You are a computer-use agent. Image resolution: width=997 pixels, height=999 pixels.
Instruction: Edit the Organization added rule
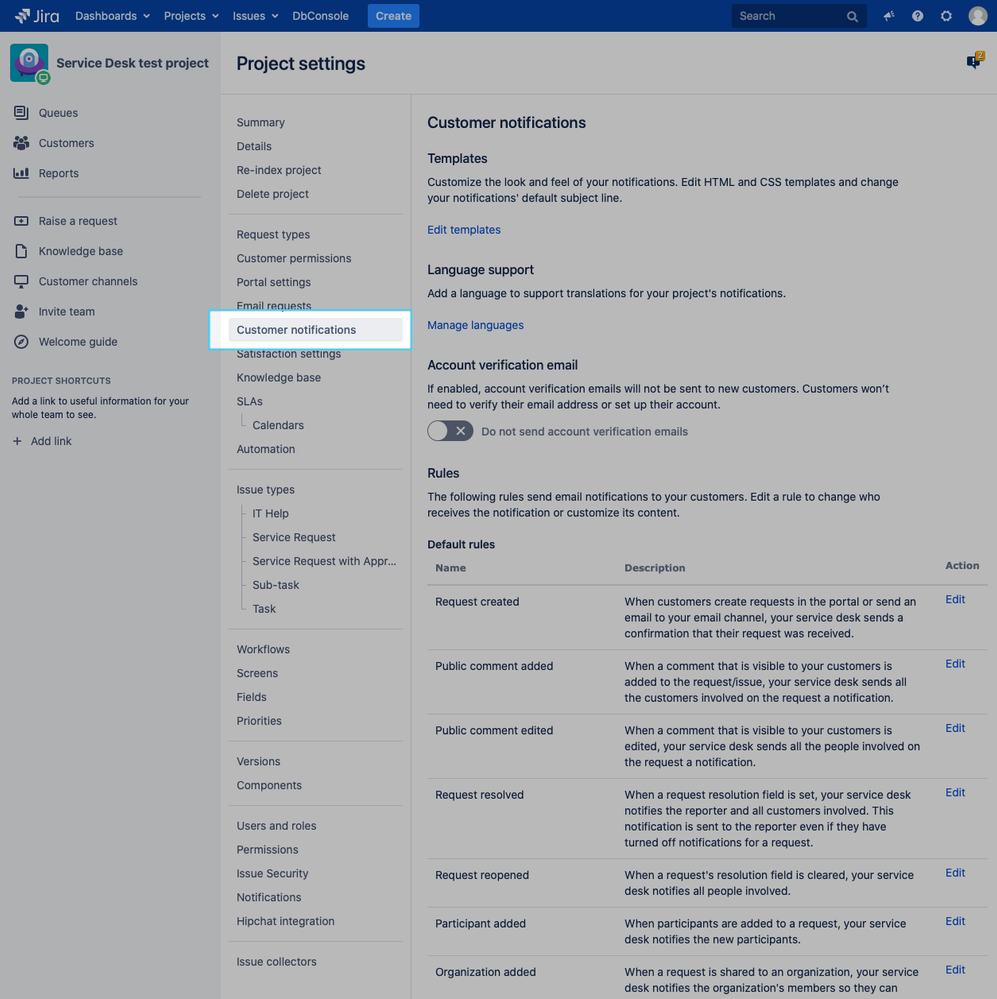click(955, 970)
